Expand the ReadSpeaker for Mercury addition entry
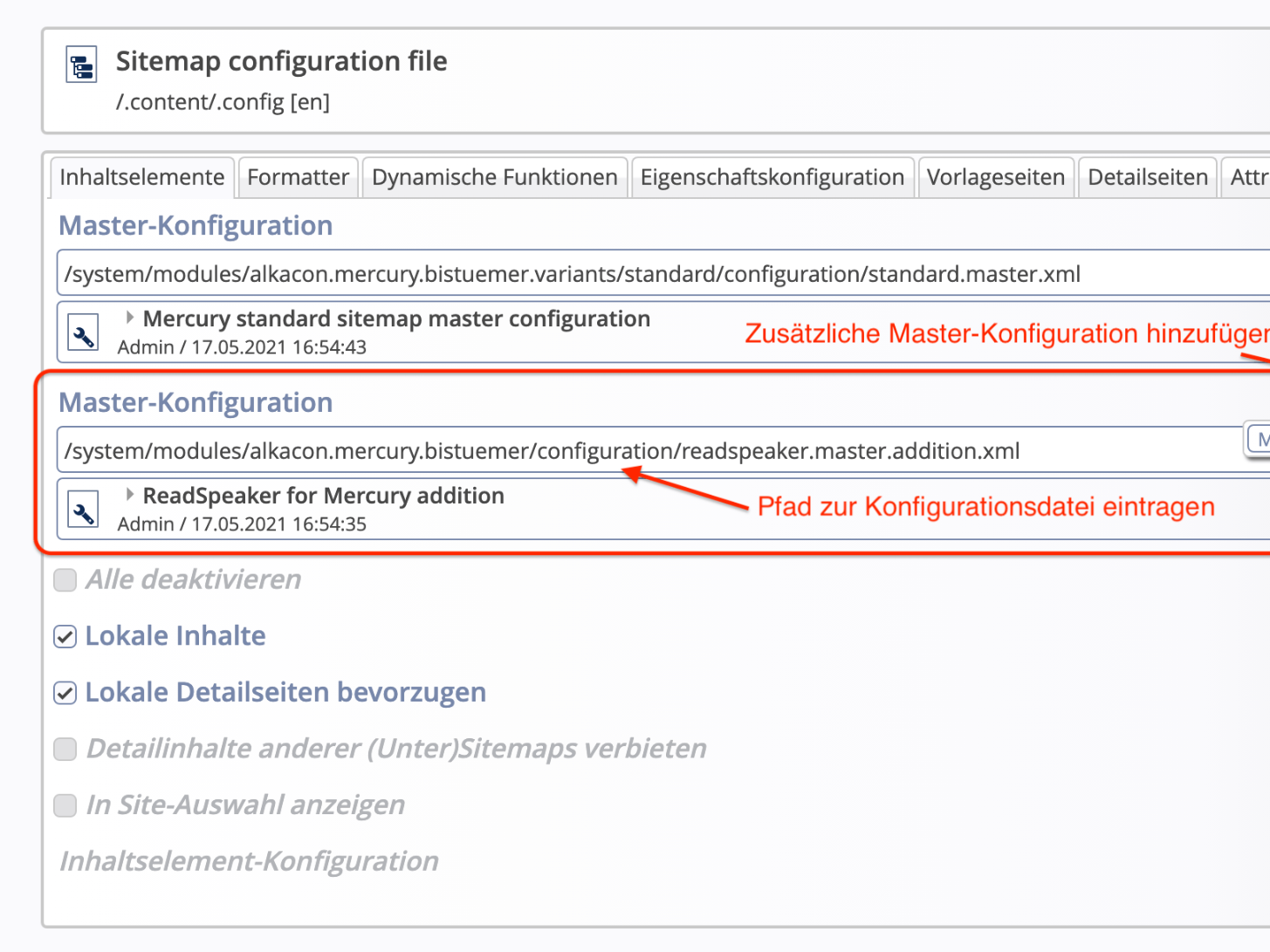This screenshot has height=952, width=1270. [129, 495]
